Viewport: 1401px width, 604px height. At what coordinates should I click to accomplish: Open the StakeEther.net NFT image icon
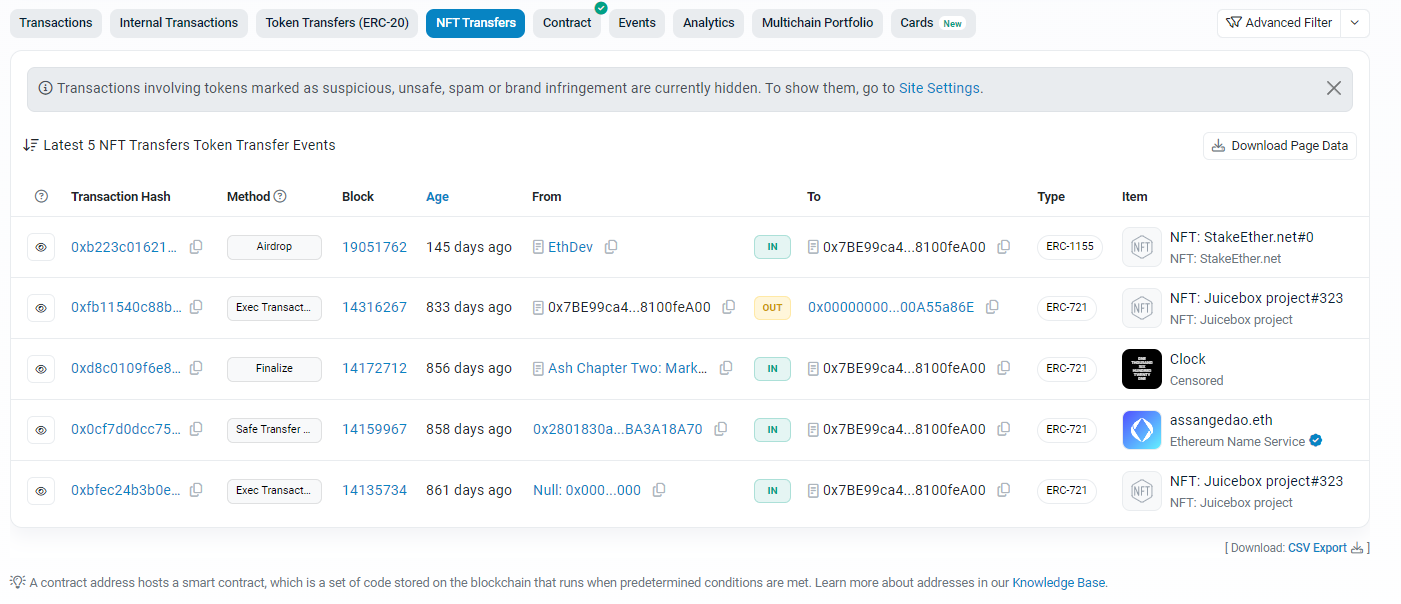(1142, 247)
